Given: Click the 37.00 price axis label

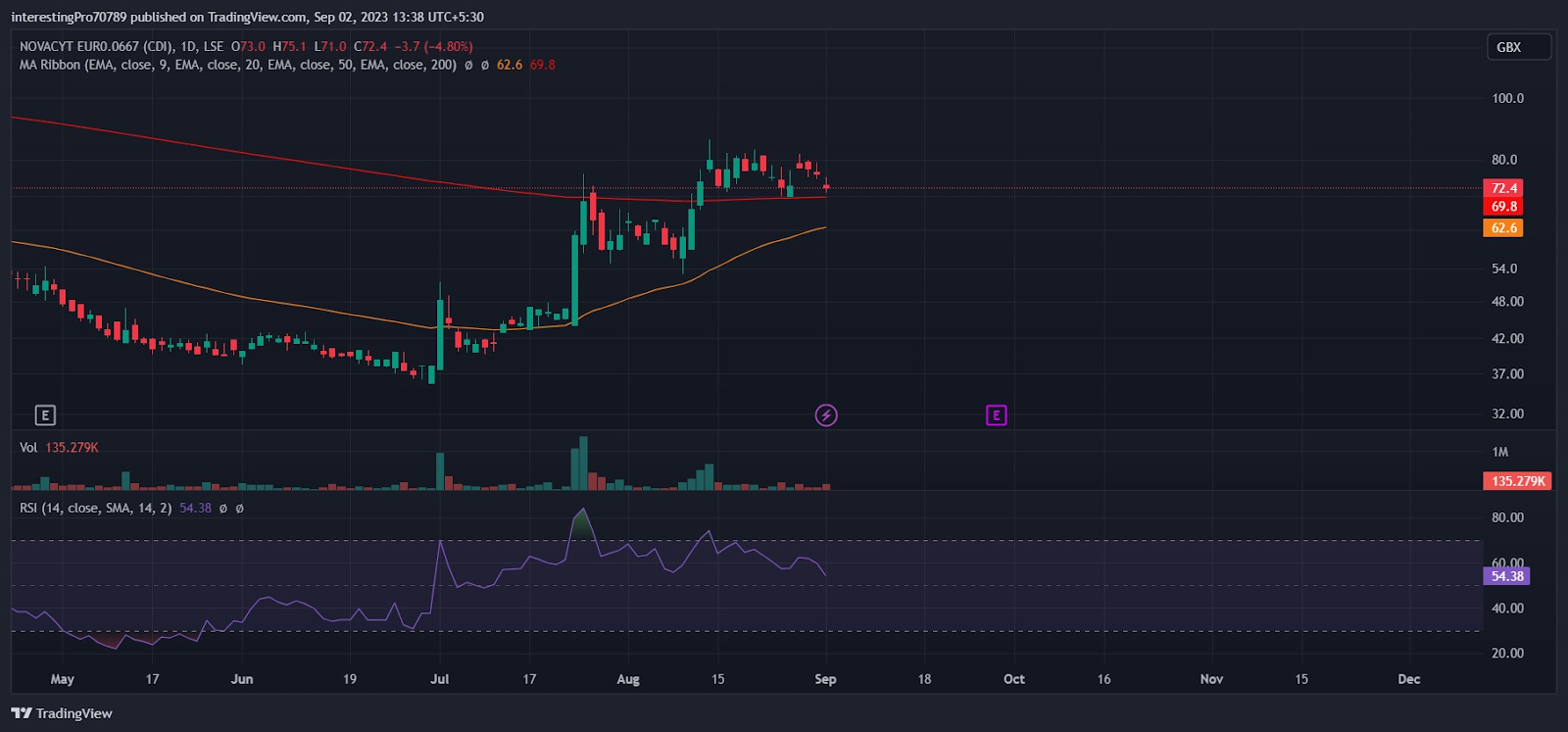Looking at the screenshot, I should pyautogui.click(x=1507, y=374).
